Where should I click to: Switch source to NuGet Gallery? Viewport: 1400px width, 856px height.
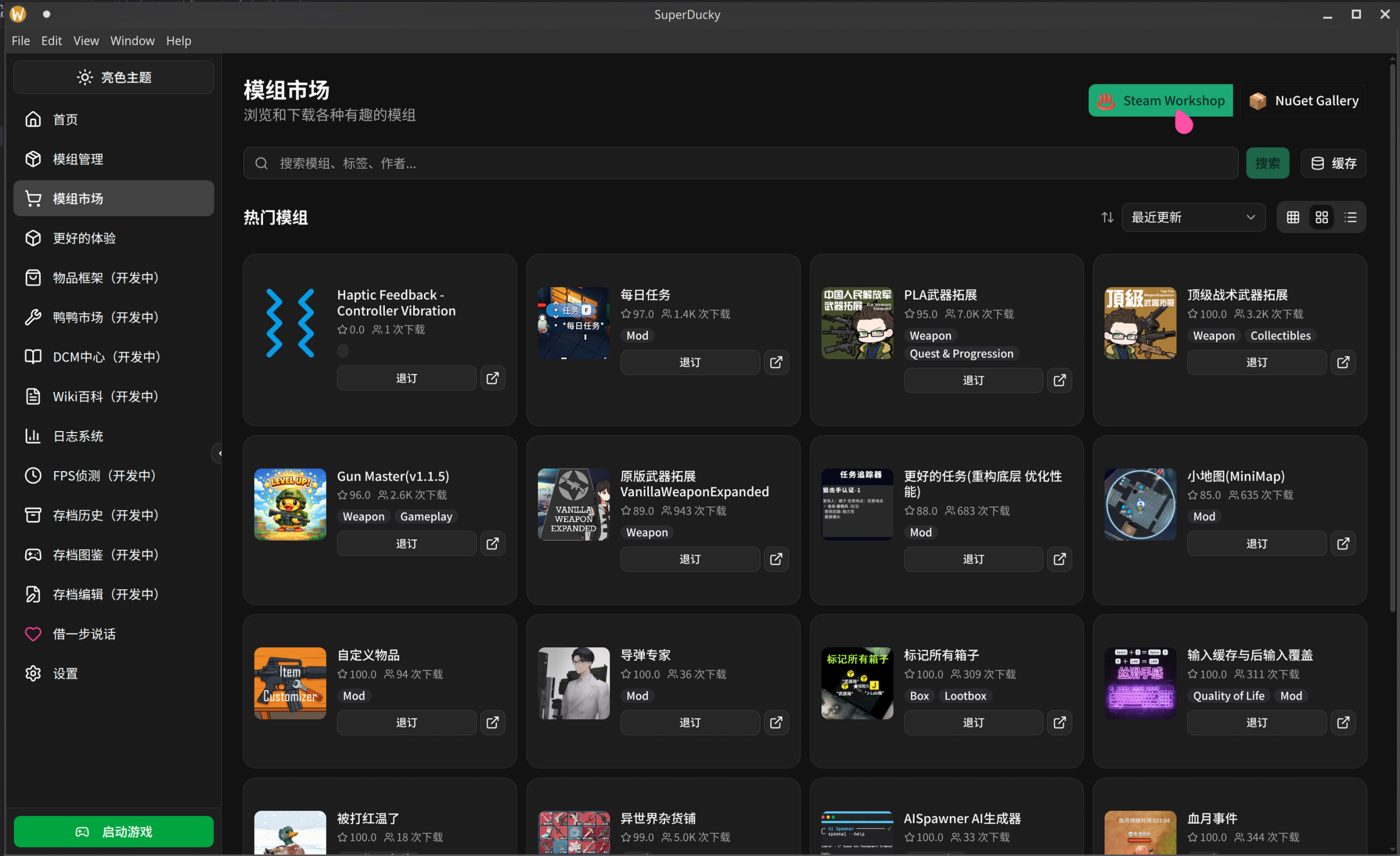click(x=1304, y=101)
